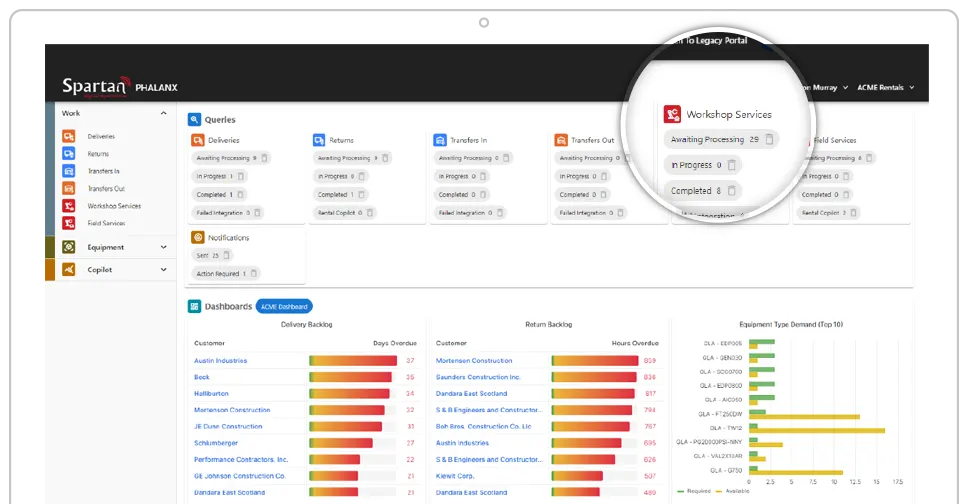Open the user Murray dropdown

point(828,88)
